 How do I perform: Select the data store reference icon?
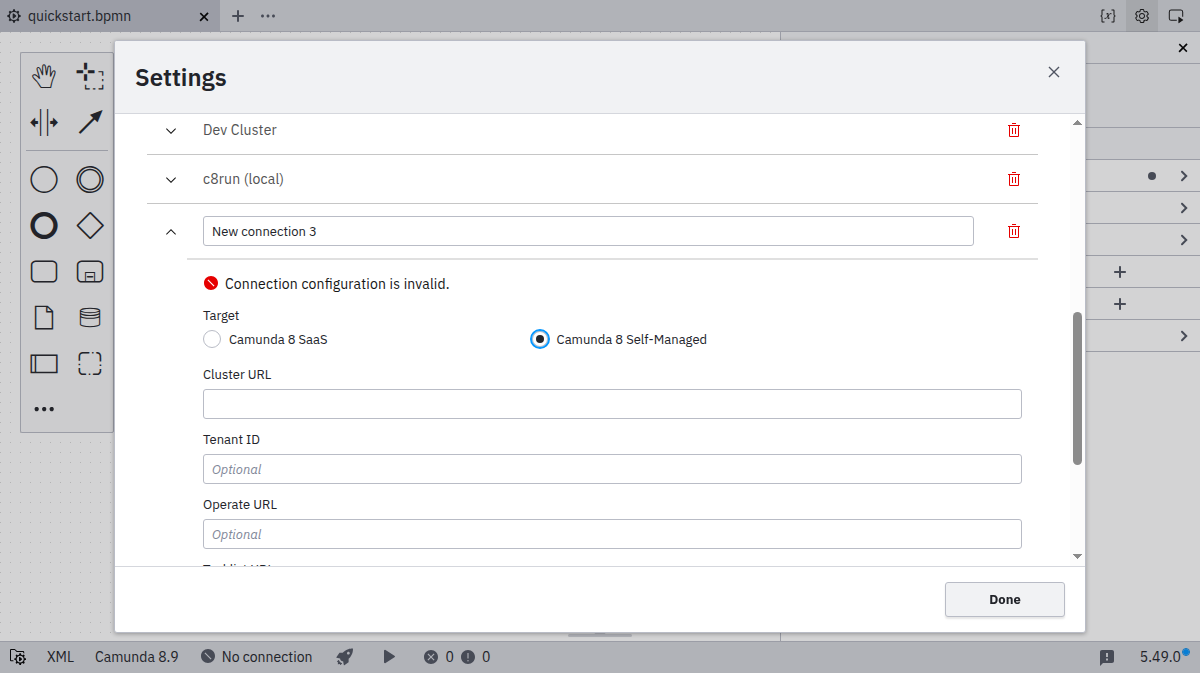(90, 318)
